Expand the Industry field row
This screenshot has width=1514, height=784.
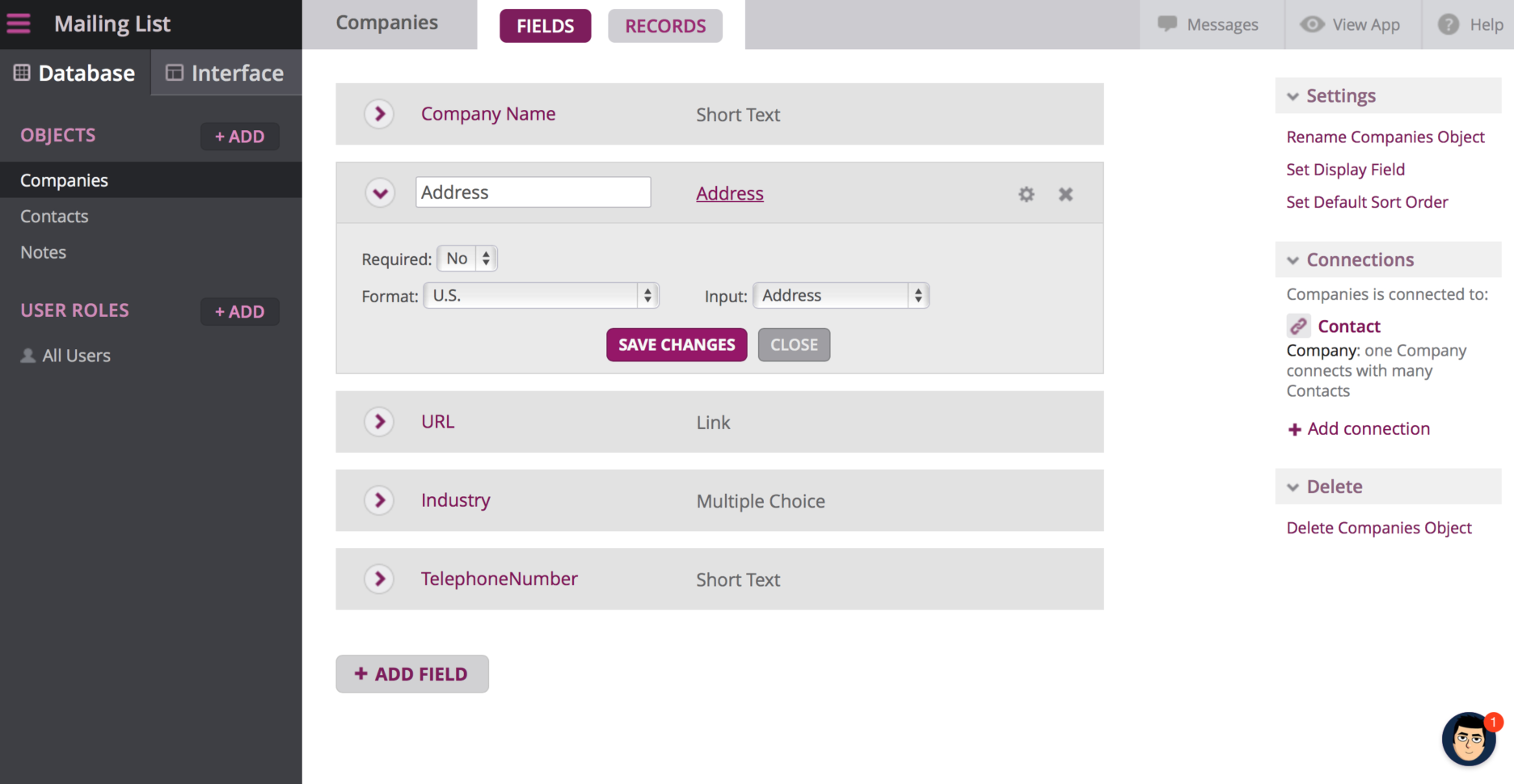pyautogui.click(x=378, y=500)
